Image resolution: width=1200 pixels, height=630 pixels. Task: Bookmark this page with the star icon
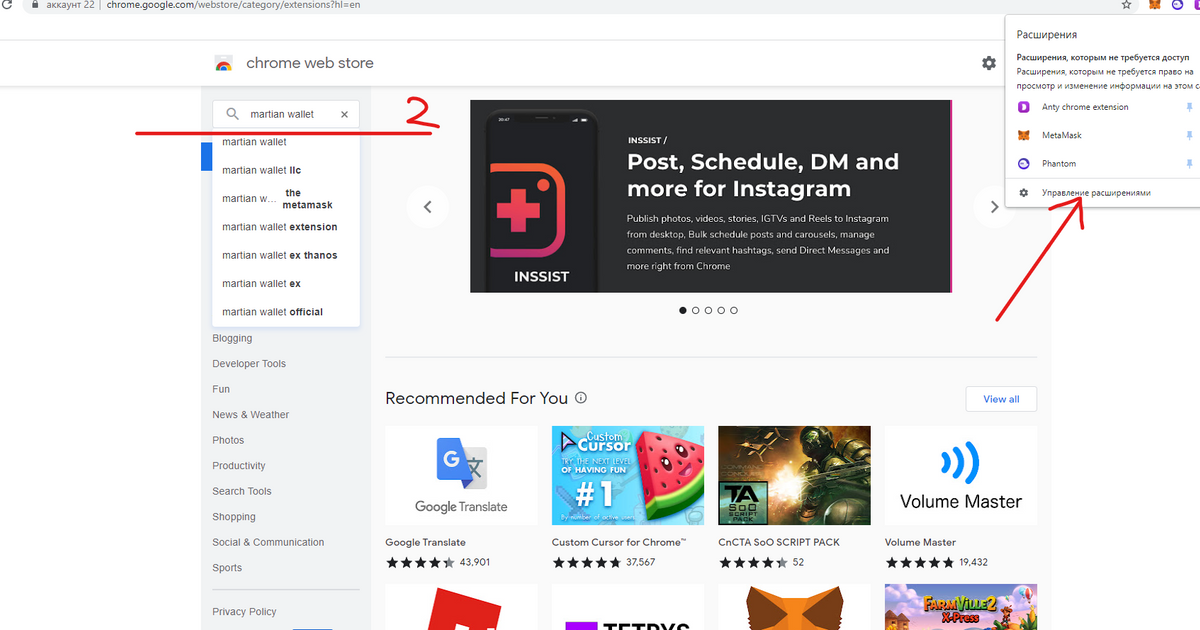tap(1126, 5)
